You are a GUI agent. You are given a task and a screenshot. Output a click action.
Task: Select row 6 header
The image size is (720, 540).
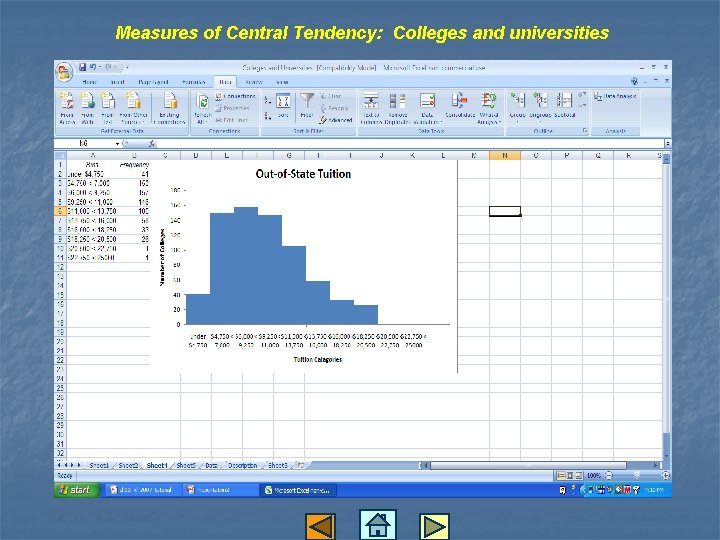(x=61, y=211)
